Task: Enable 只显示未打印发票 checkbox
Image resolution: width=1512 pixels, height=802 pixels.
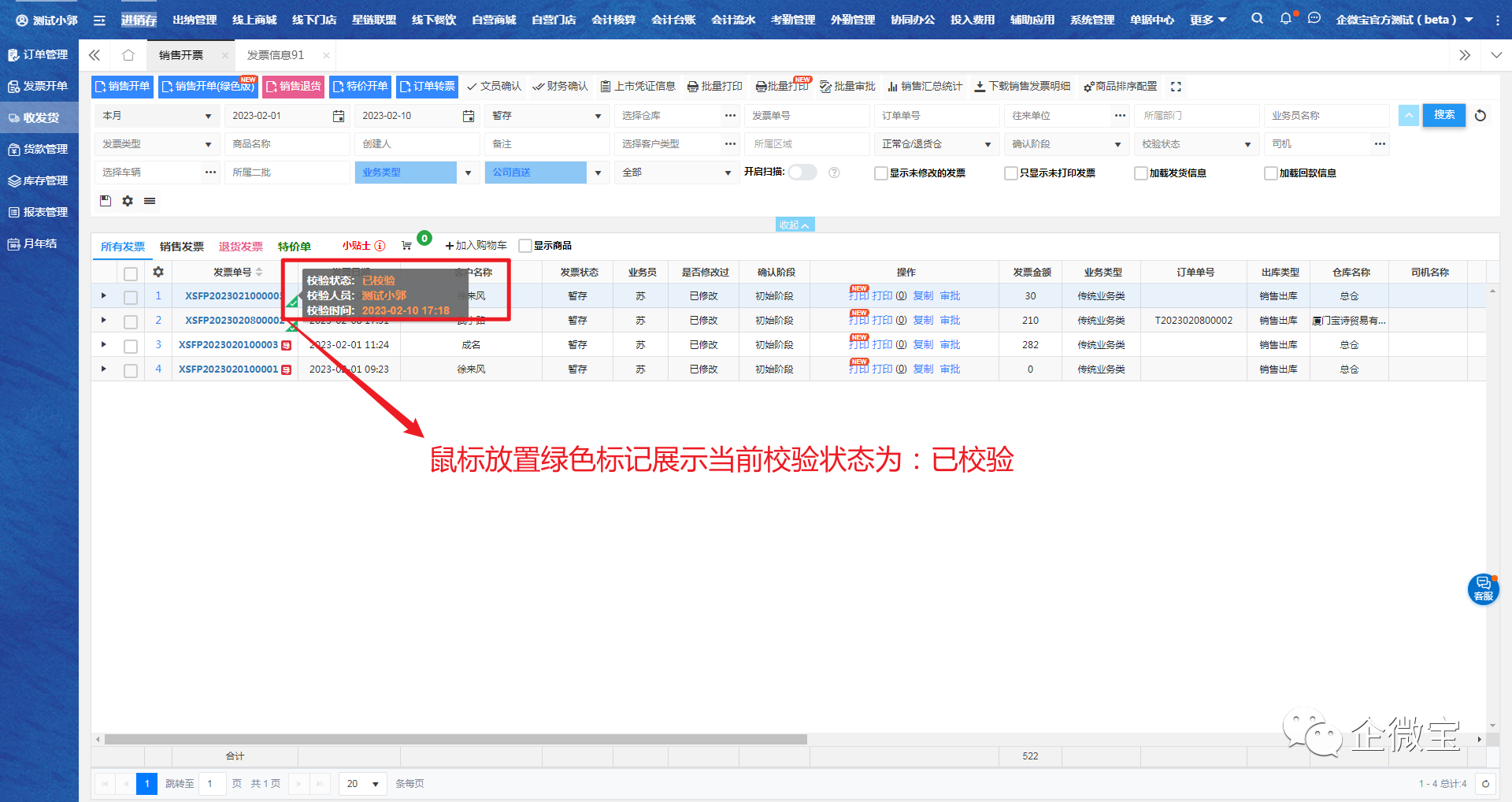Action: 1011,173
